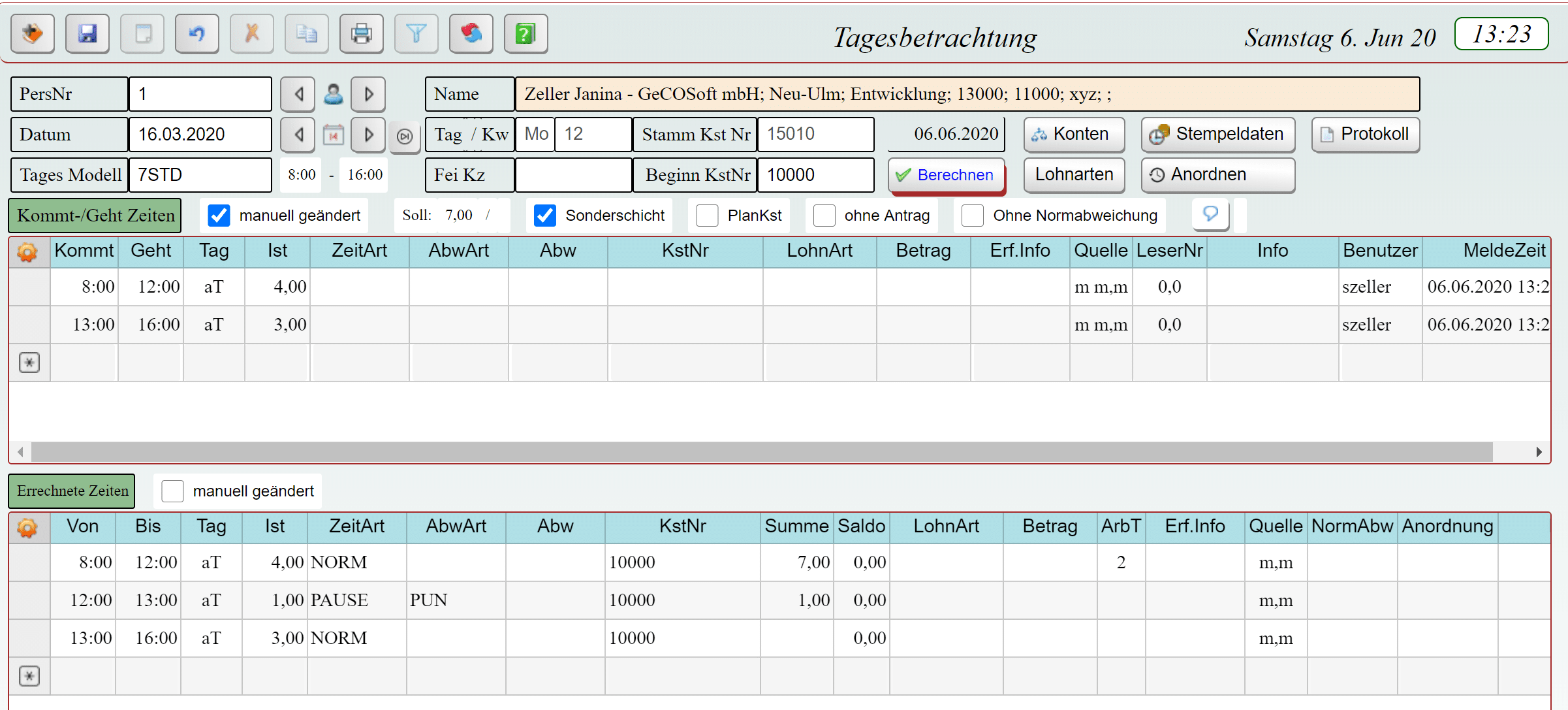Image resolution: width=1568 pixels, height=710 pixels.
Task: Go to previous day arrow beside Datum
Action: pos(298,135)
